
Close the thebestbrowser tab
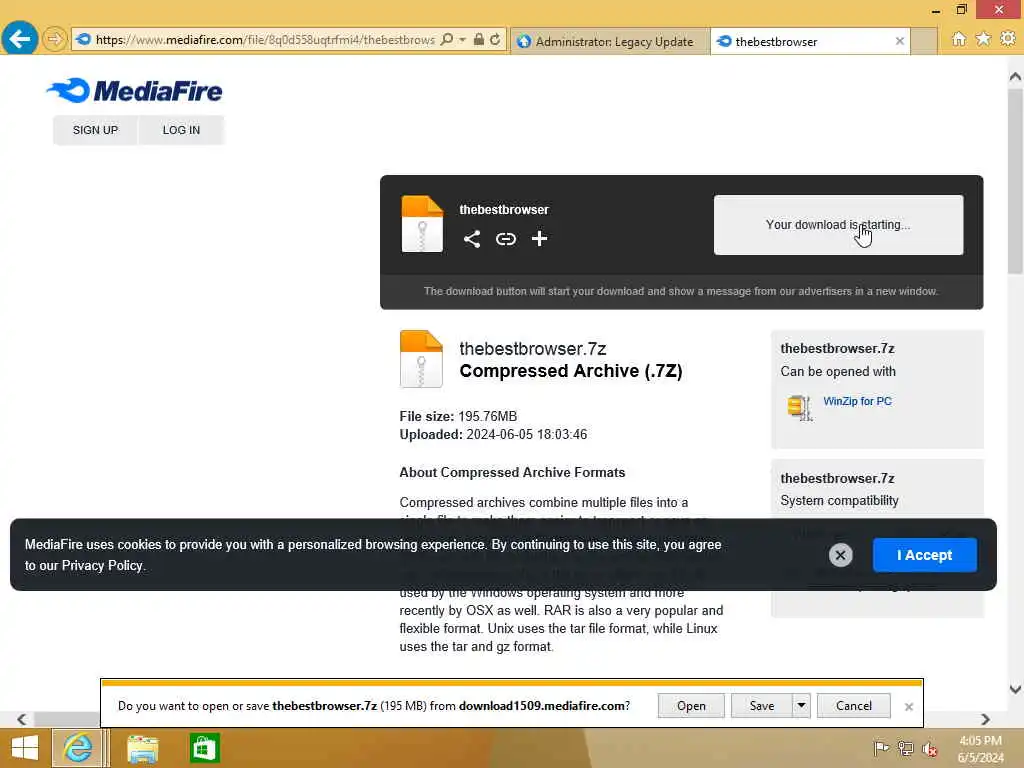click(x=900, y=41)
